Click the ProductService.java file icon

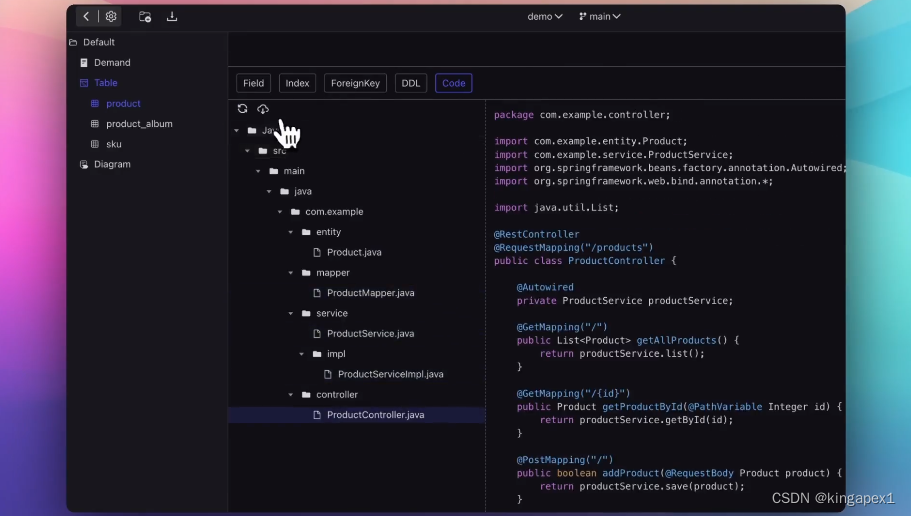point(317,334)
